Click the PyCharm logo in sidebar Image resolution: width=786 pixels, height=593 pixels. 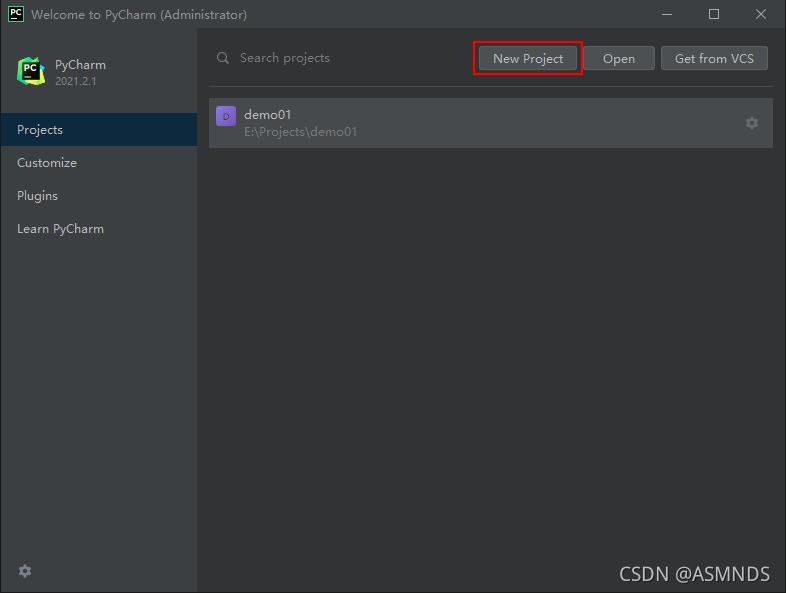[31, 71]
